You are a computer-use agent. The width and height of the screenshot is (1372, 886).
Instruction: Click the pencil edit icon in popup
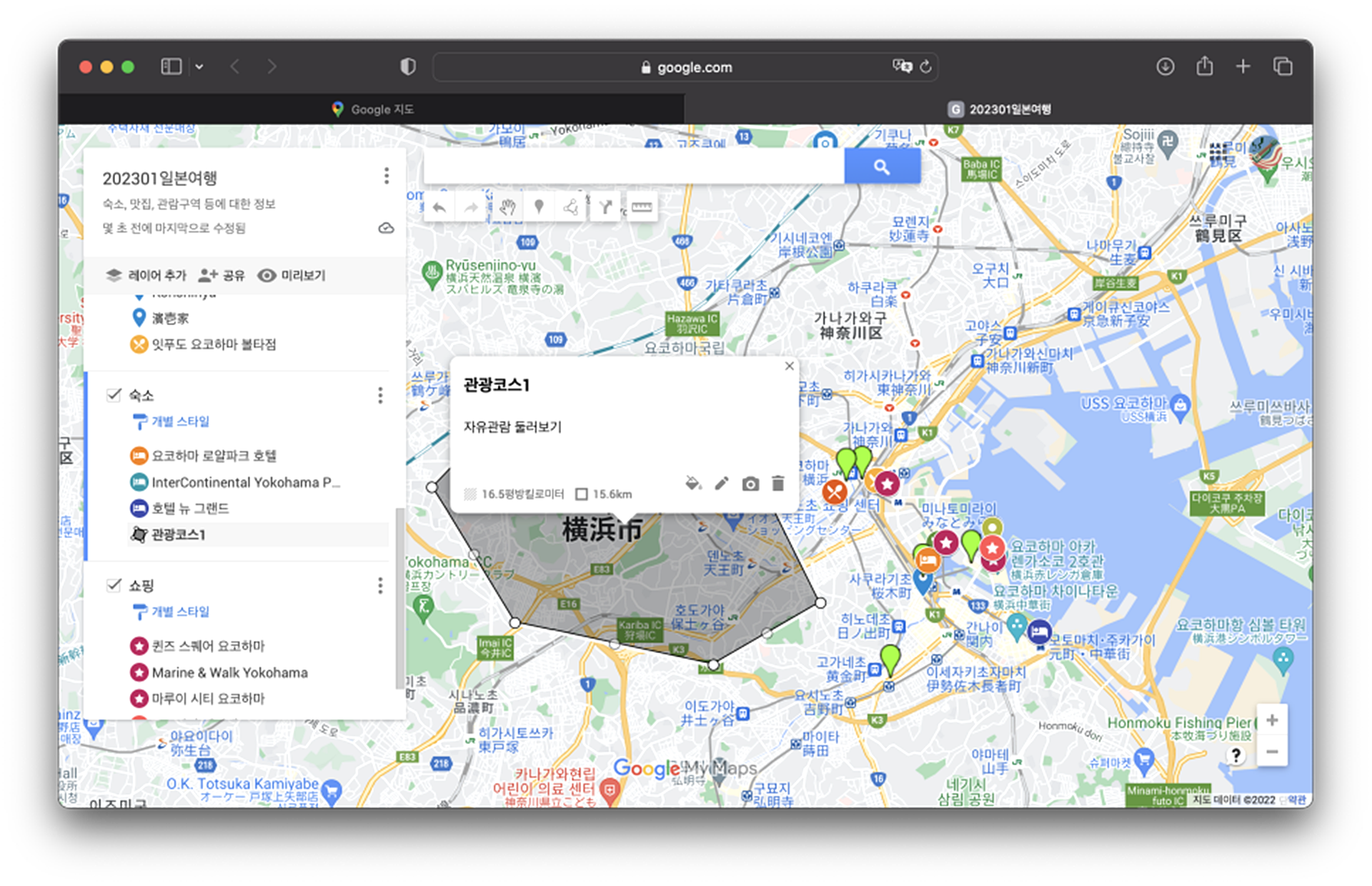click(x=722, y=484)
